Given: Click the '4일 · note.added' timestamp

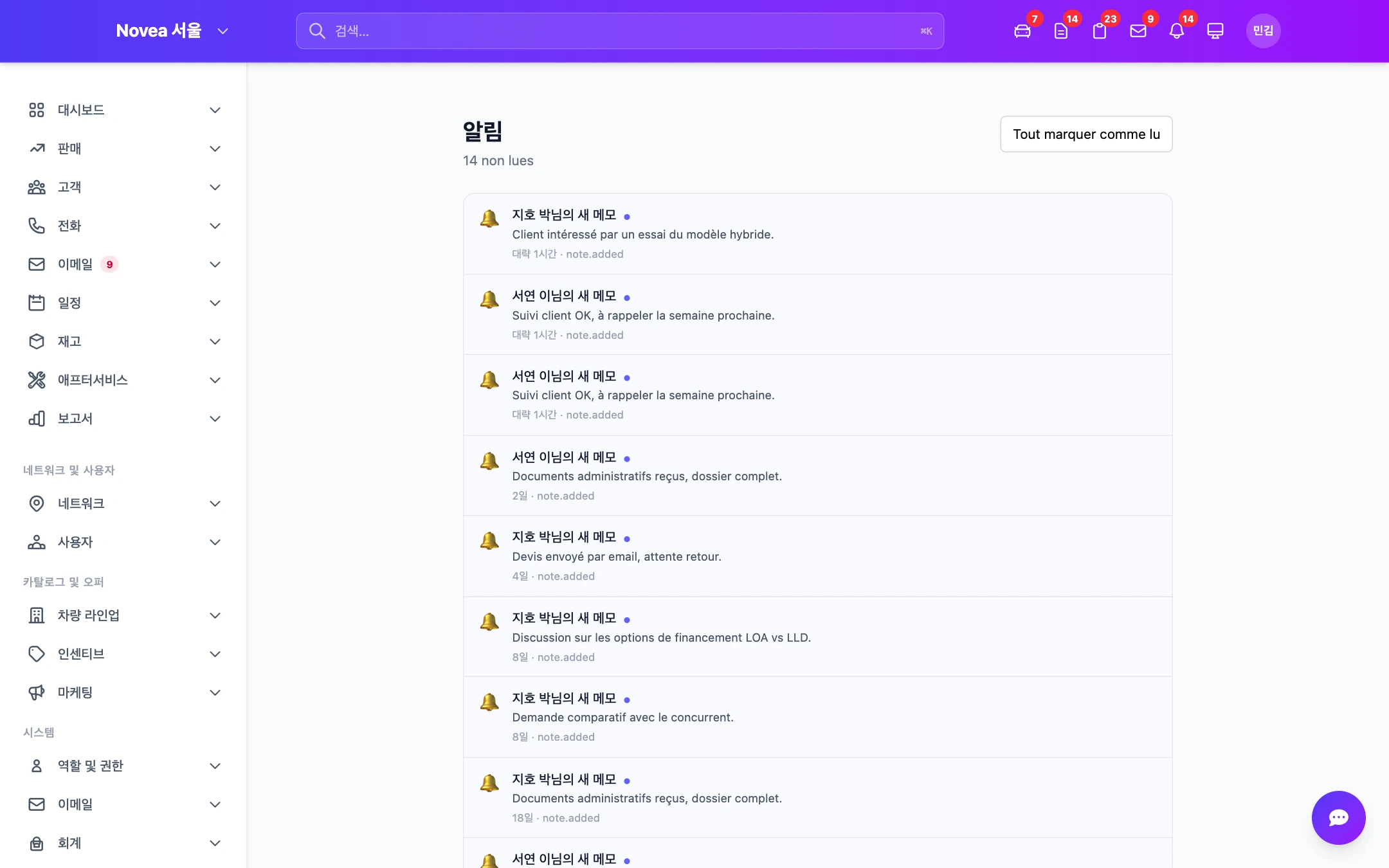Looking at the screenshot, I should tap(553, 576).
